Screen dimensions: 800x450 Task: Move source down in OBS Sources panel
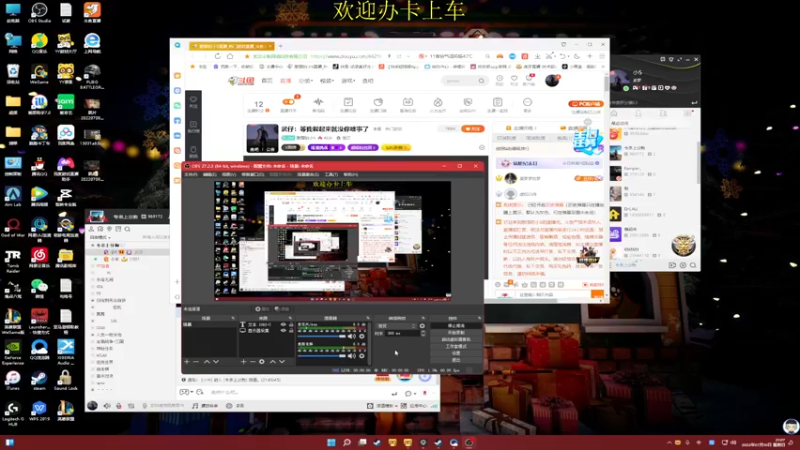(x=282, y=362)
